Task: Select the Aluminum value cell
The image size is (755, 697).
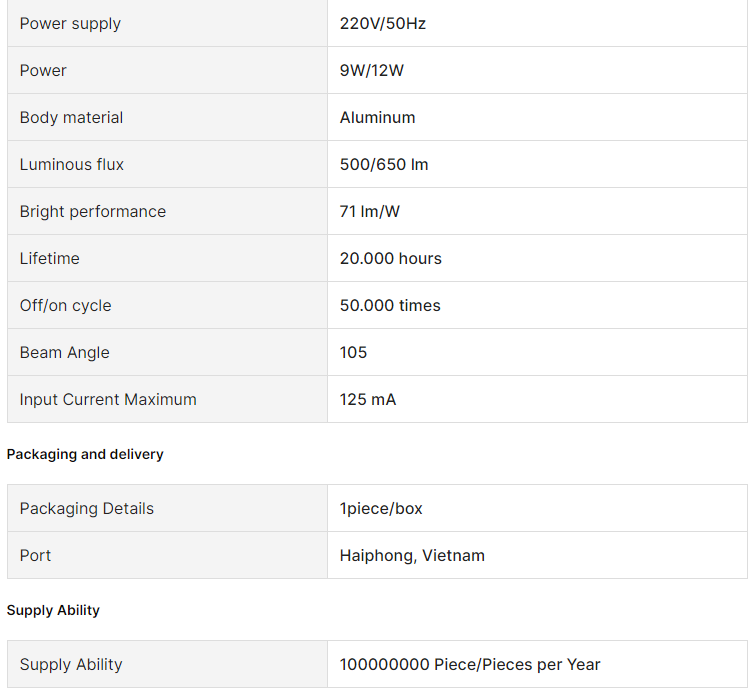Action: (377, 117)
